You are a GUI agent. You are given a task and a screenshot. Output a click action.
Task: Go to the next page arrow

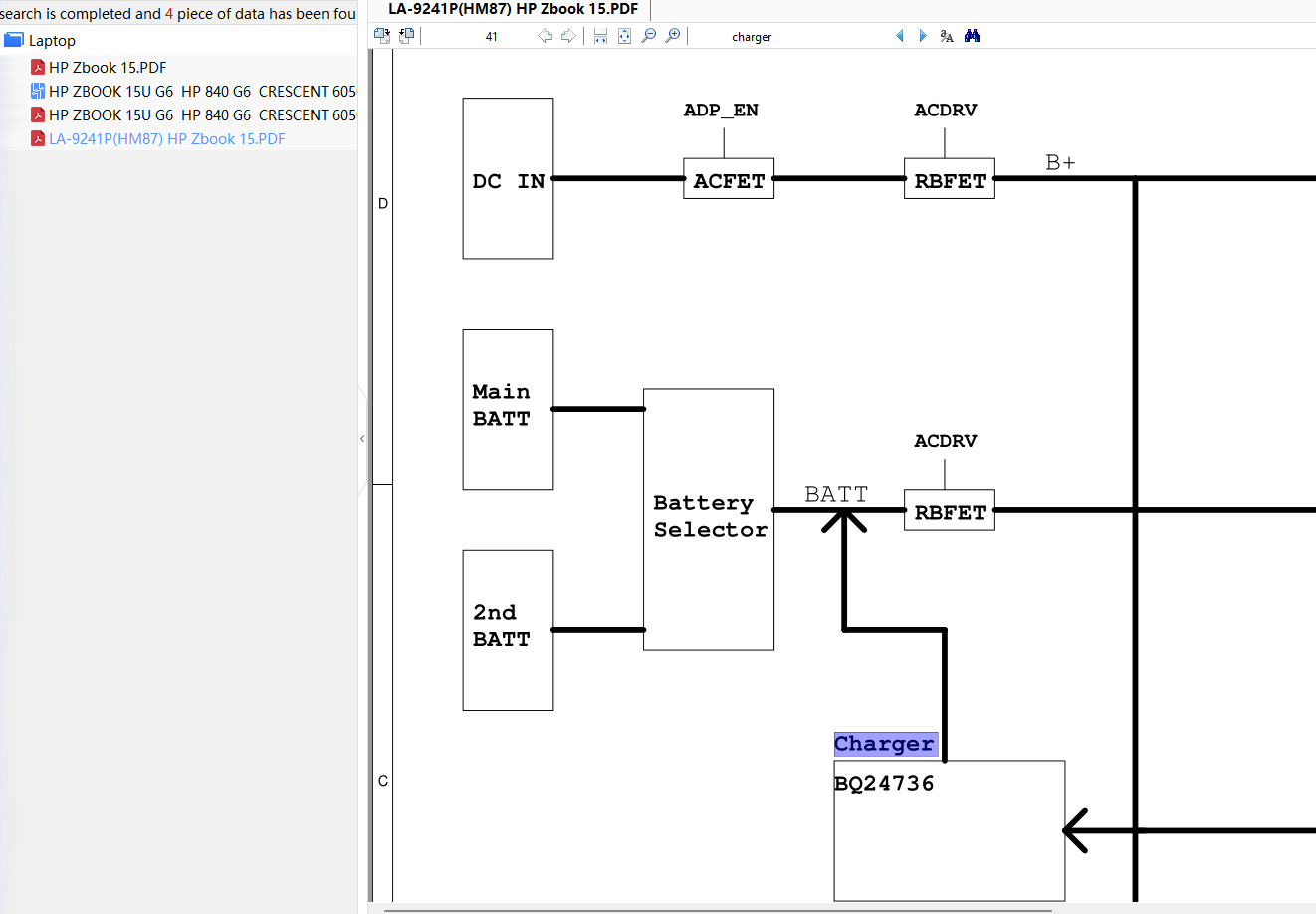(x=568, y=36)
